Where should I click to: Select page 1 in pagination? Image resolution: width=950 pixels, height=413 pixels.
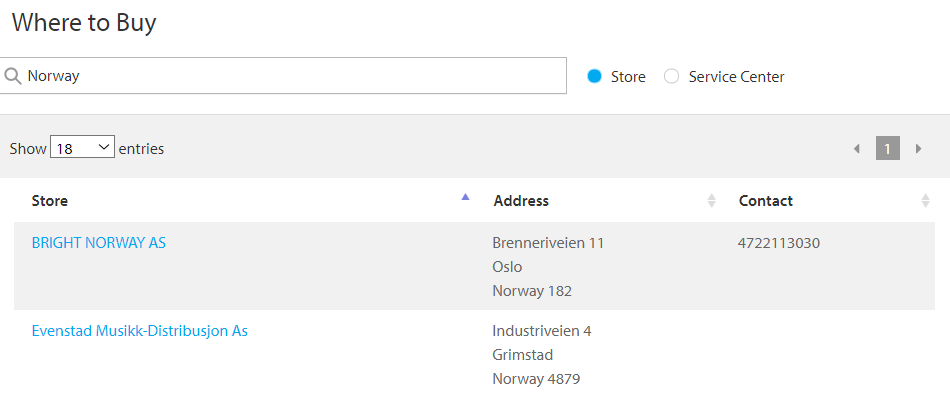(888, 148)
